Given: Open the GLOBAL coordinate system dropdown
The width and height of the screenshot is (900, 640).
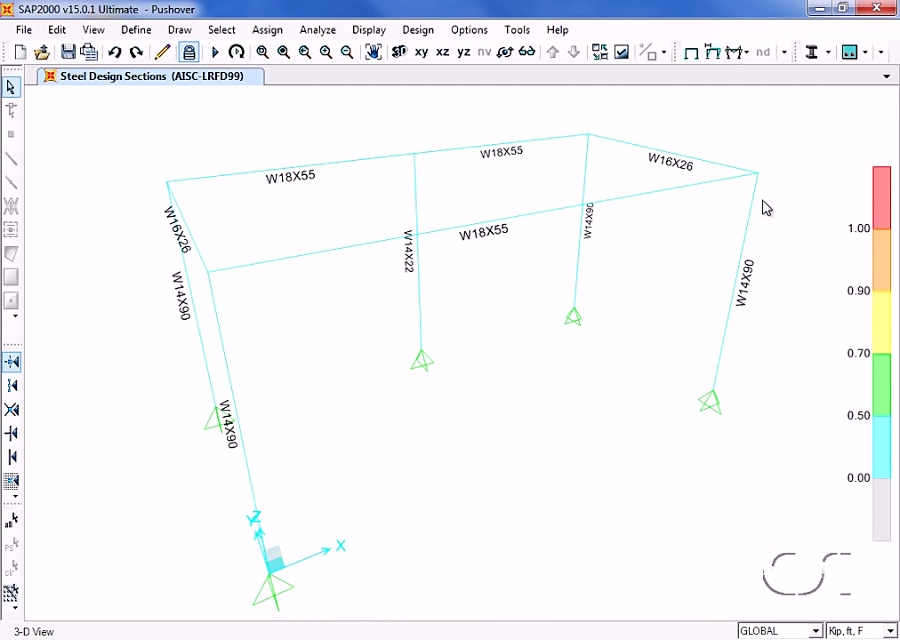Looking at the screenshot, I should [x=818, y=631].
